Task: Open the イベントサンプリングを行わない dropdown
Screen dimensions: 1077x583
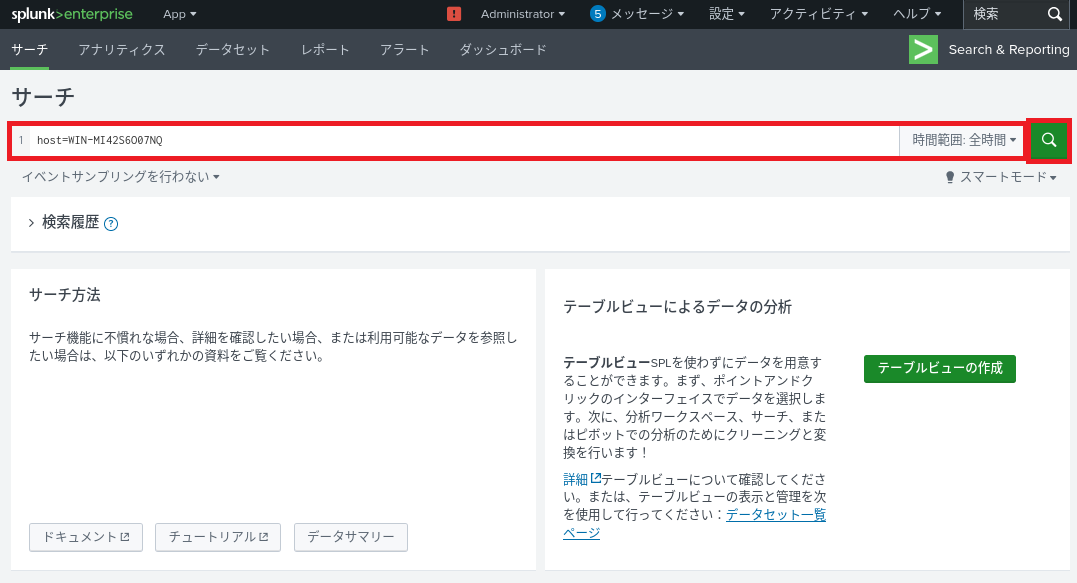Action: [120, 177]
